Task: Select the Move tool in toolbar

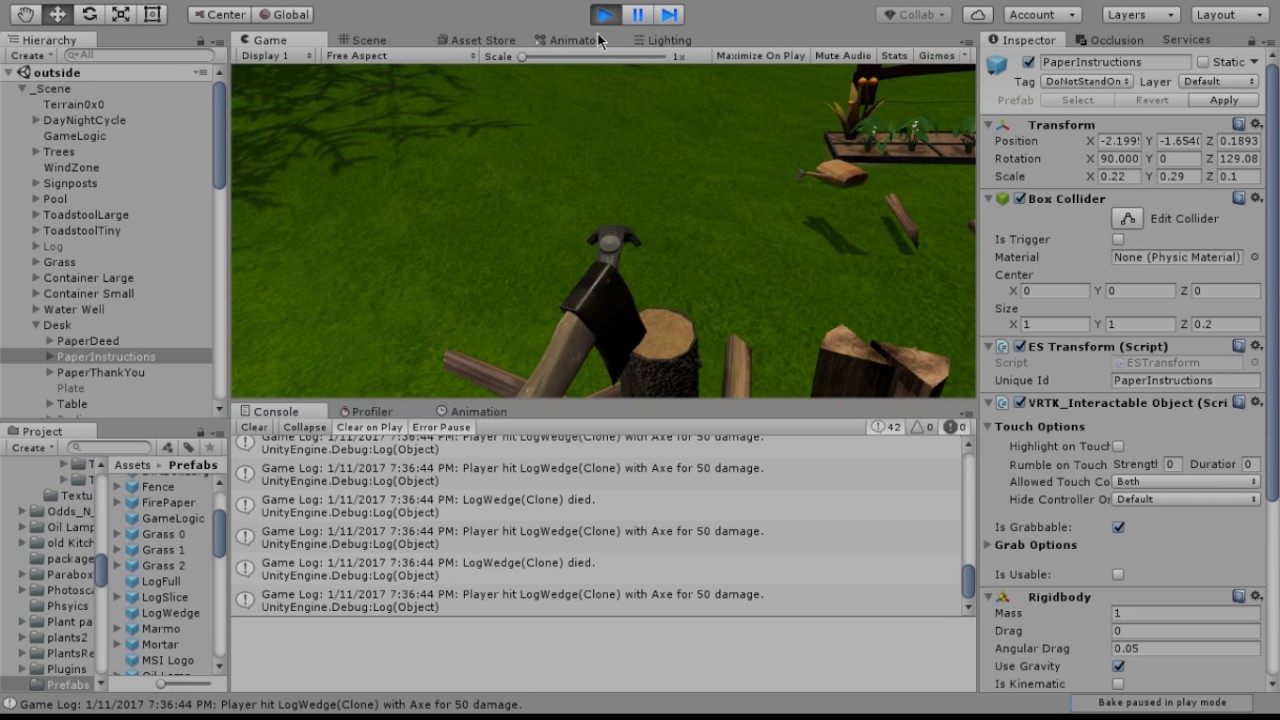Action: click(x=58, y=14)
